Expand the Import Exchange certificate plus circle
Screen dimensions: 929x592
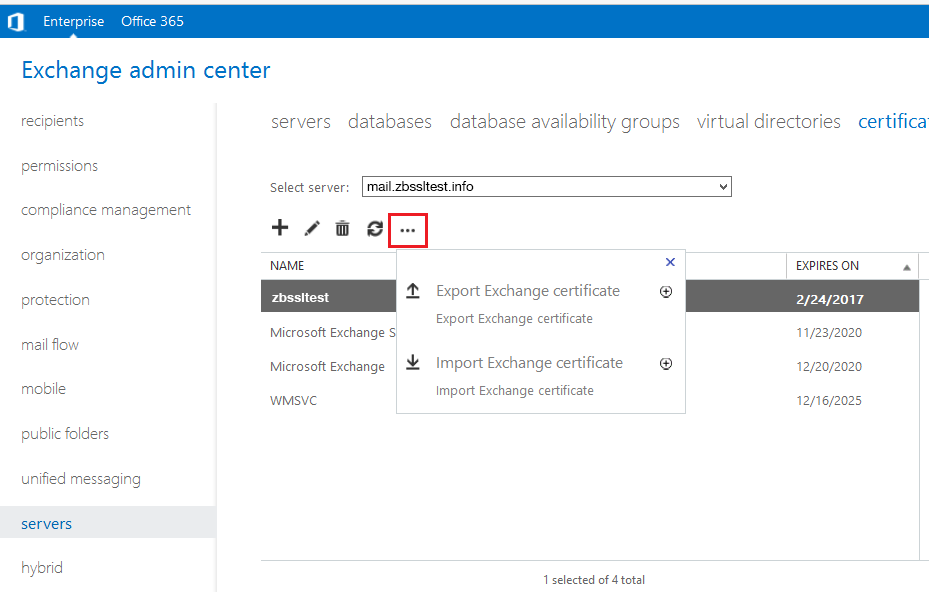[666, 364]
